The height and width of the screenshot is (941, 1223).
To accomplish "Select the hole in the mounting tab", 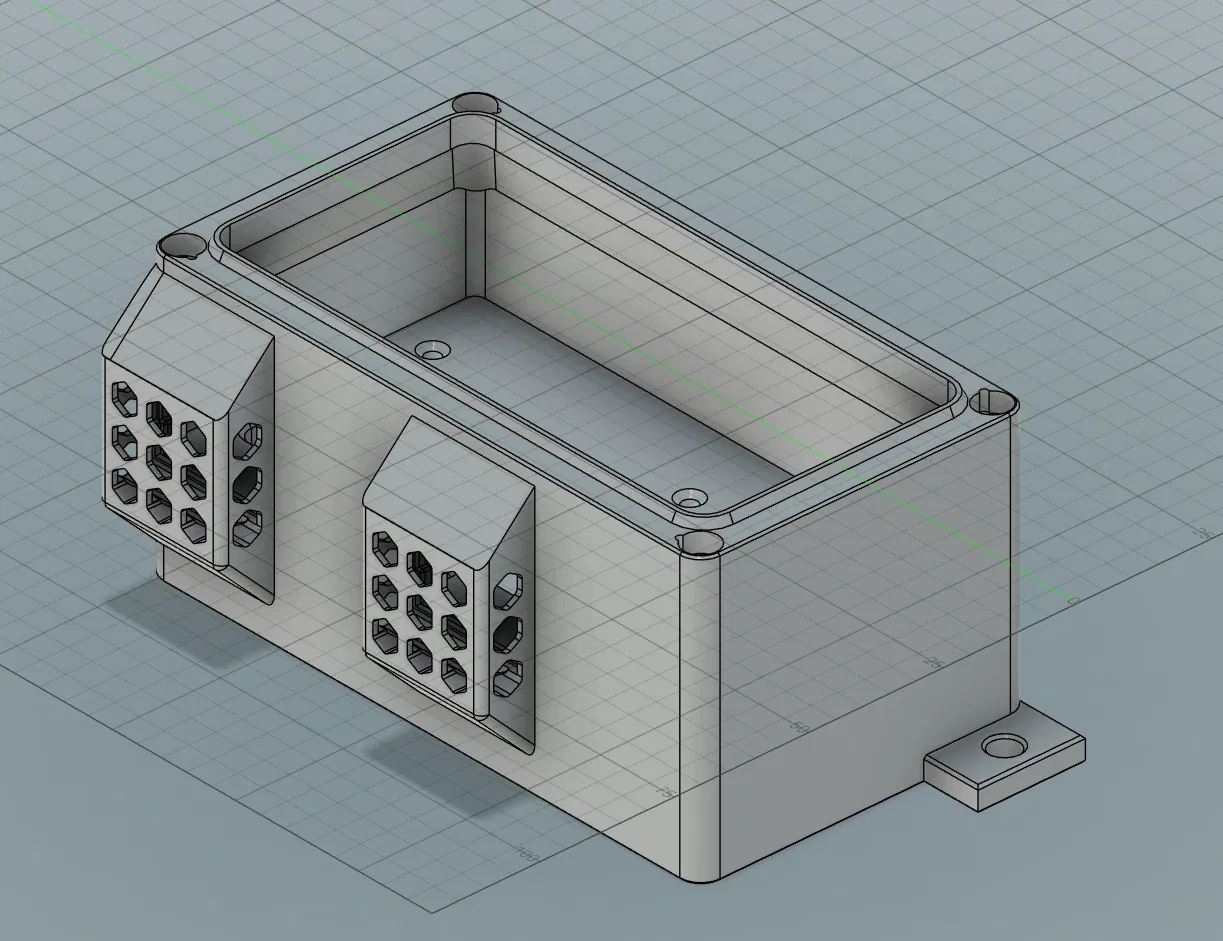I will coord(1004,746).
